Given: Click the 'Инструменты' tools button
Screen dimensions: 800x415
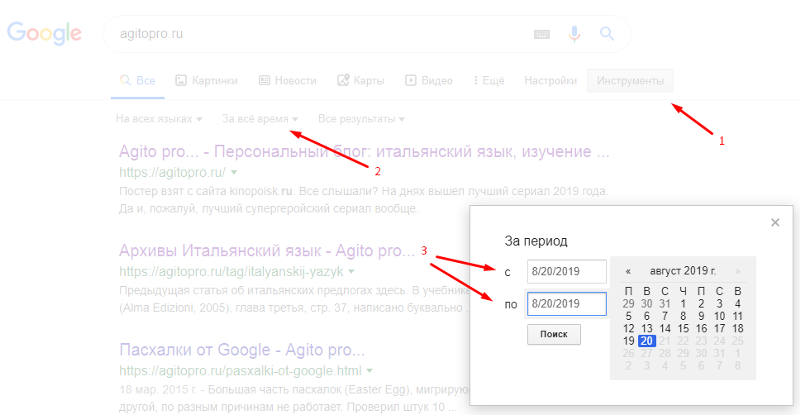Looking at the screenshot, I should (630, 81).
